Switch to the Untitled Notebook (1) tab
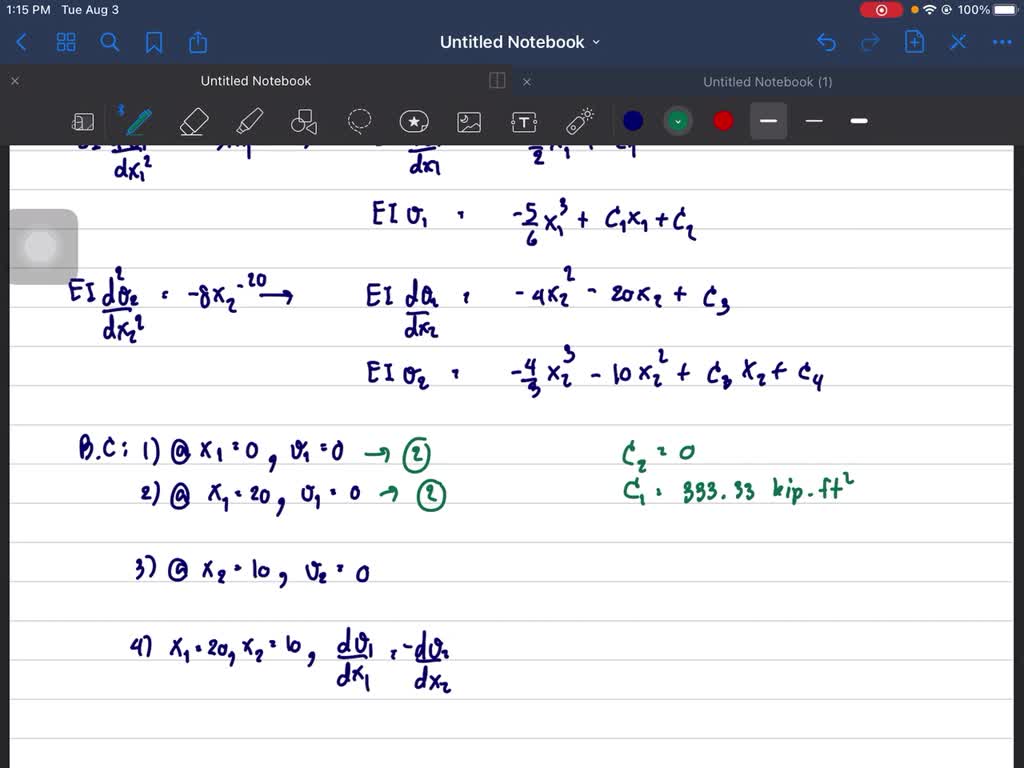 click(767, 81)
